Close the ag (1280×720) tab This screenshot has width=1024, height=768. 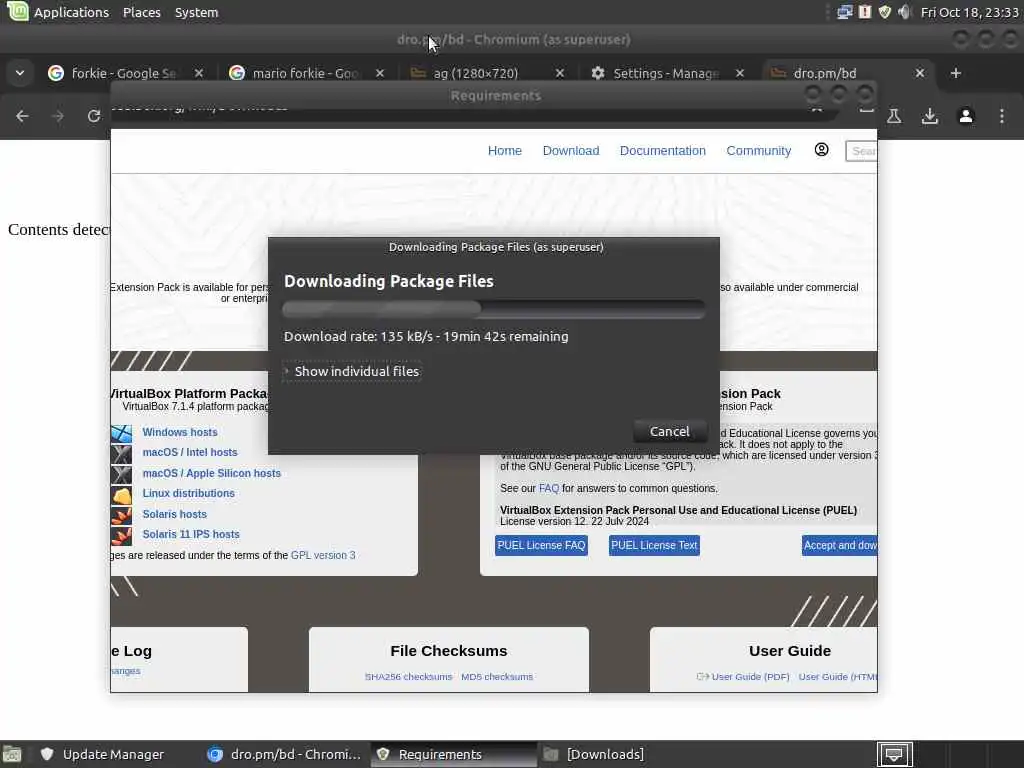pyautogui.click(x=560, y=73)
